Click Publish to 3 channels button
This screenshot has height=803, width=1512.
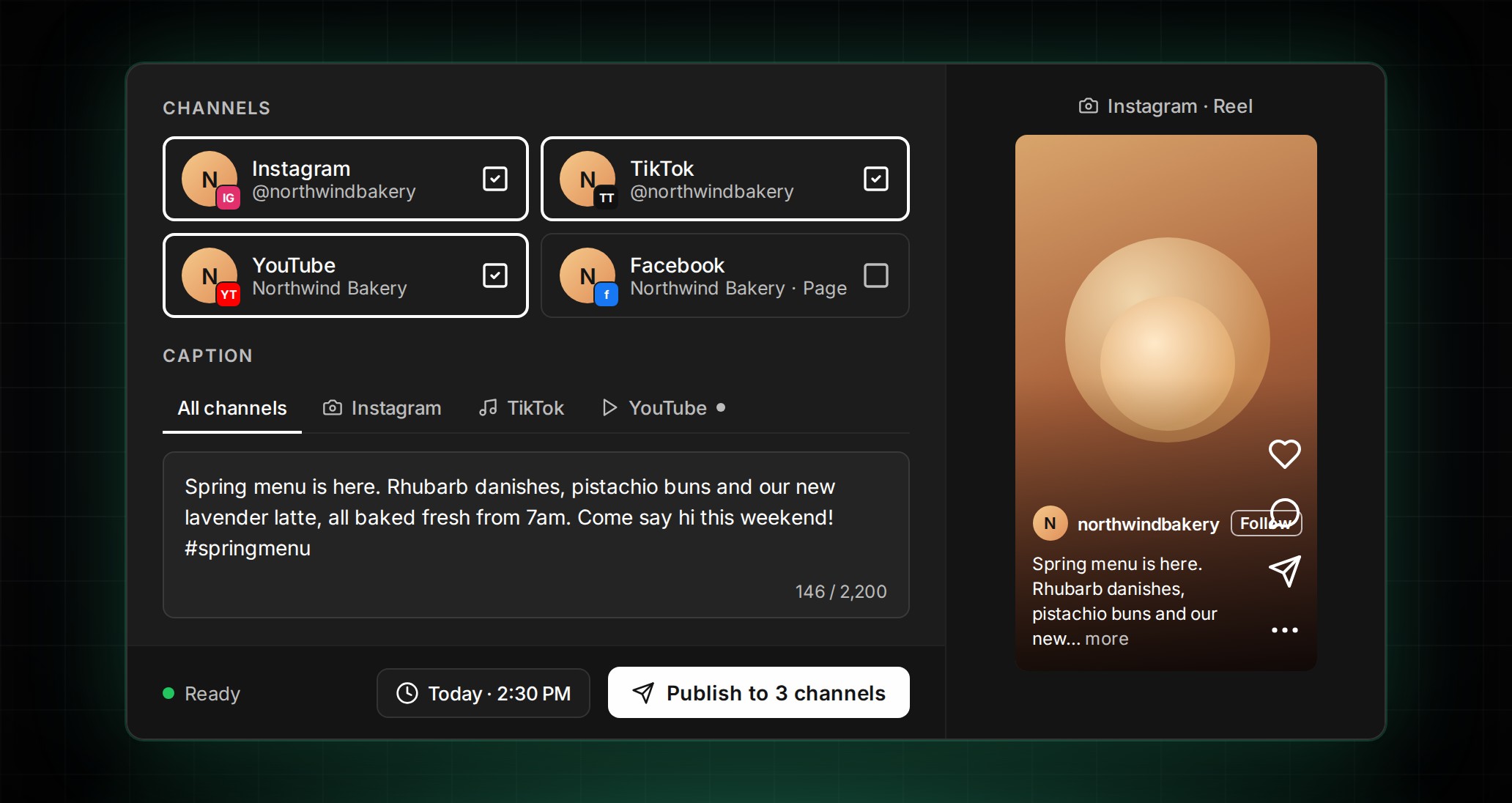pos(759,692)
